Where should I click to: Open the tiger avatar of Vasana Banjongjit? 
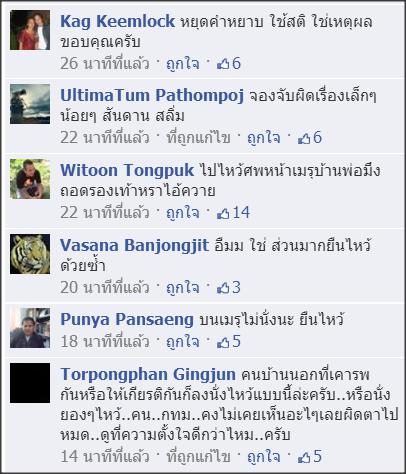click(30, 254)
